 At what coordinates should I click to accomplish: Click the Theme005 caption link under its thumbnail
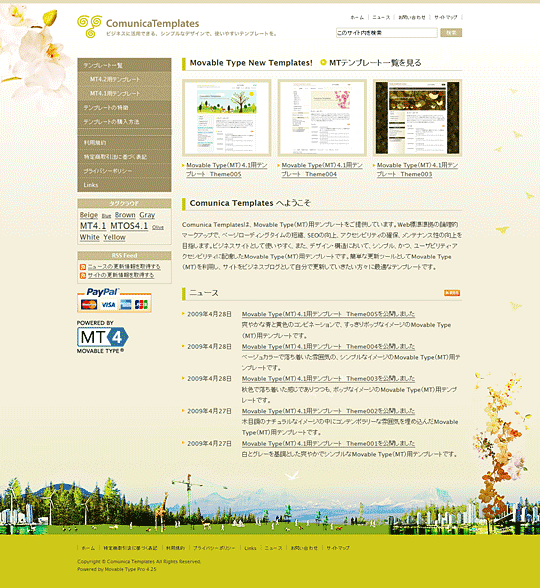click(226, 170)
